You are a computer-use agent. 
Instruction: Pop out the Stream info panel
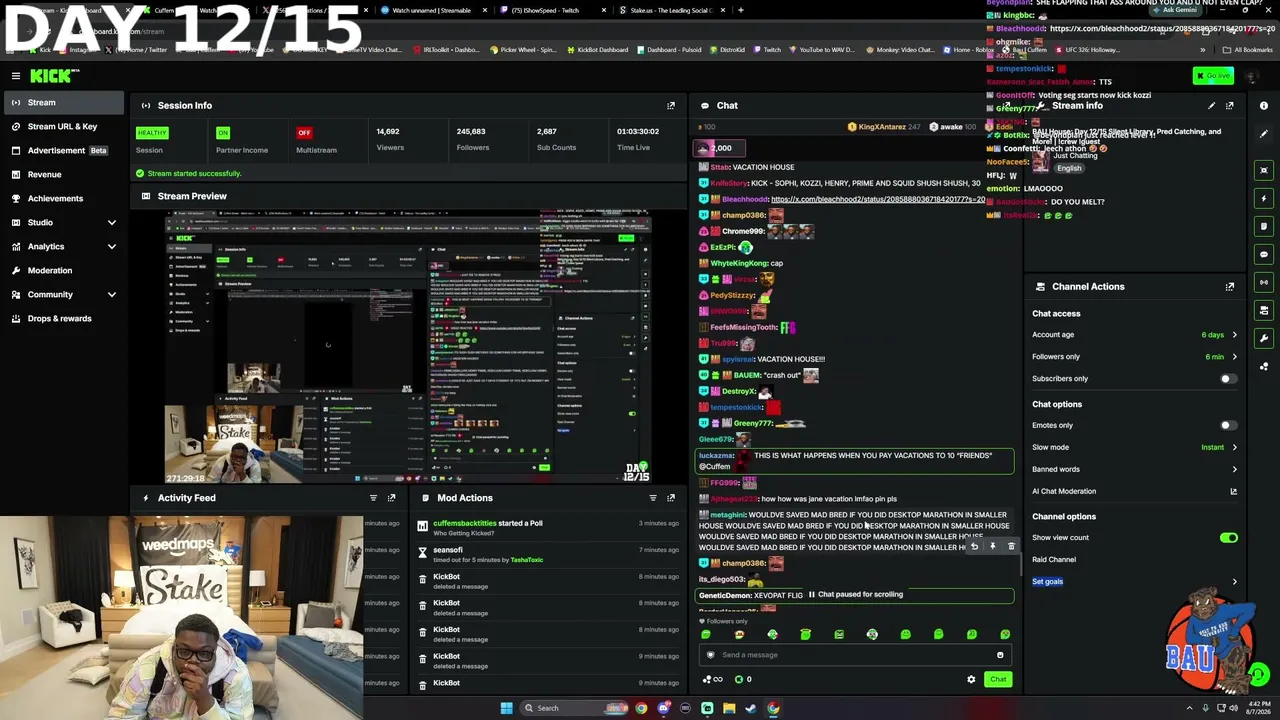click(1230, 105)
